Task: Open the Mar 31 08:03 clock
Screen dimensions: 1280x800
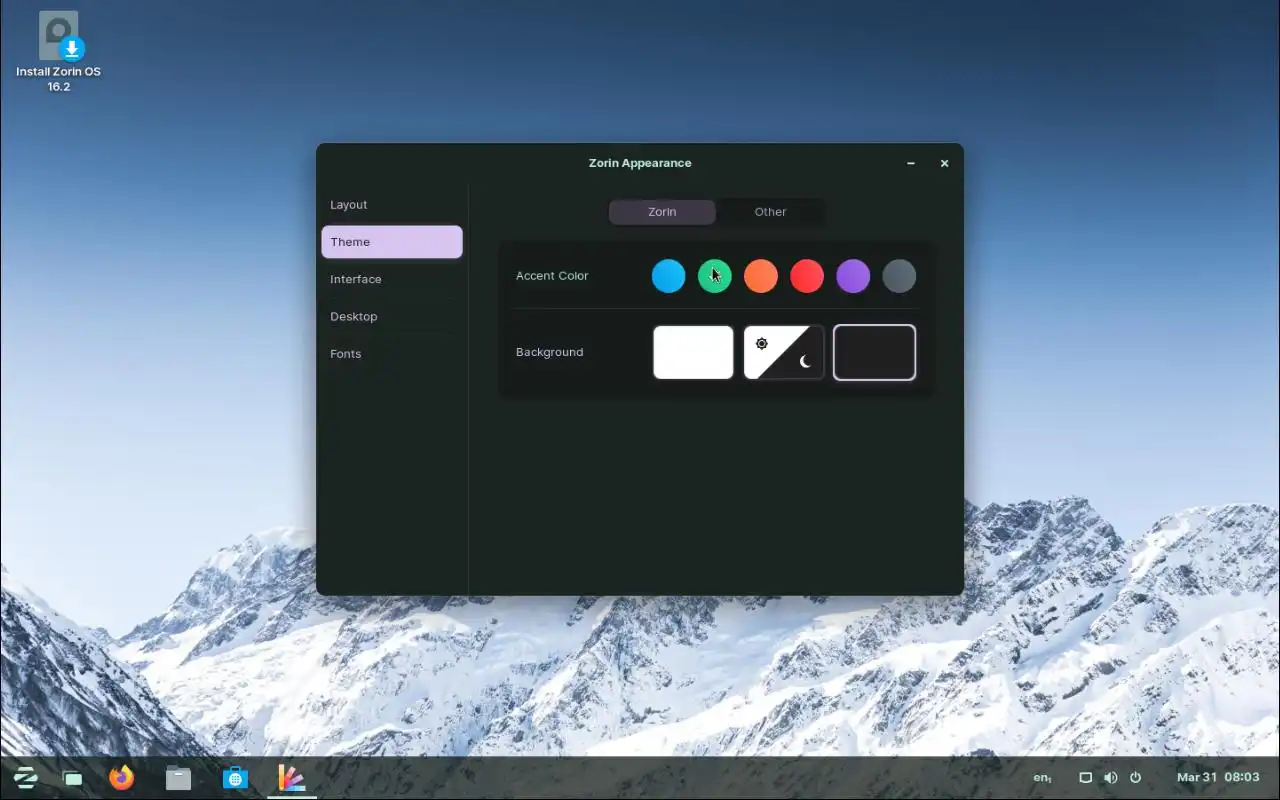Action: tap(1218, 777)
